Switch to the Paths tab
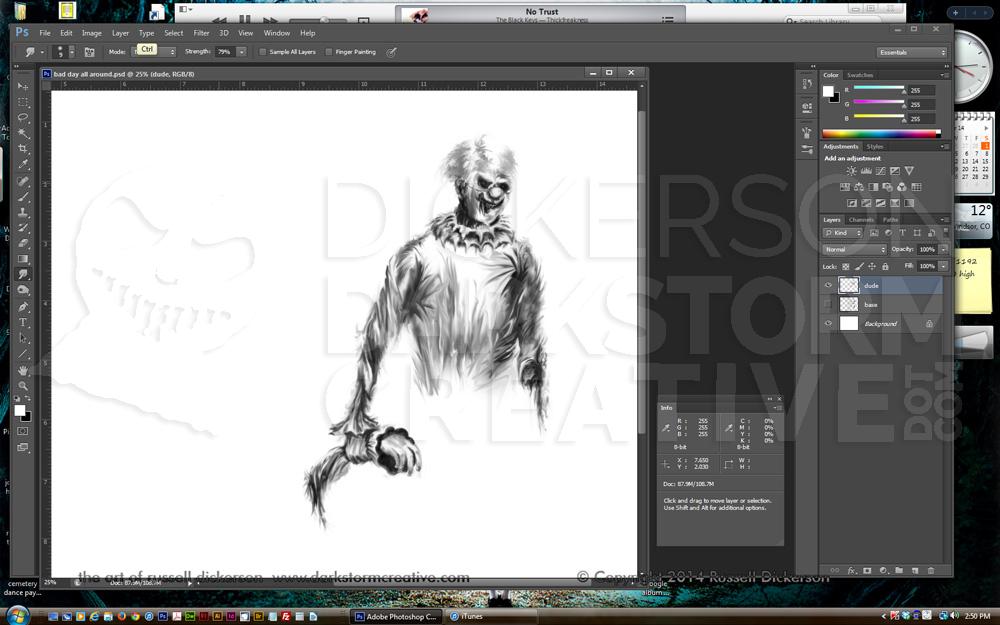This screenshot has width=1000, height=625. click(890, 220)
